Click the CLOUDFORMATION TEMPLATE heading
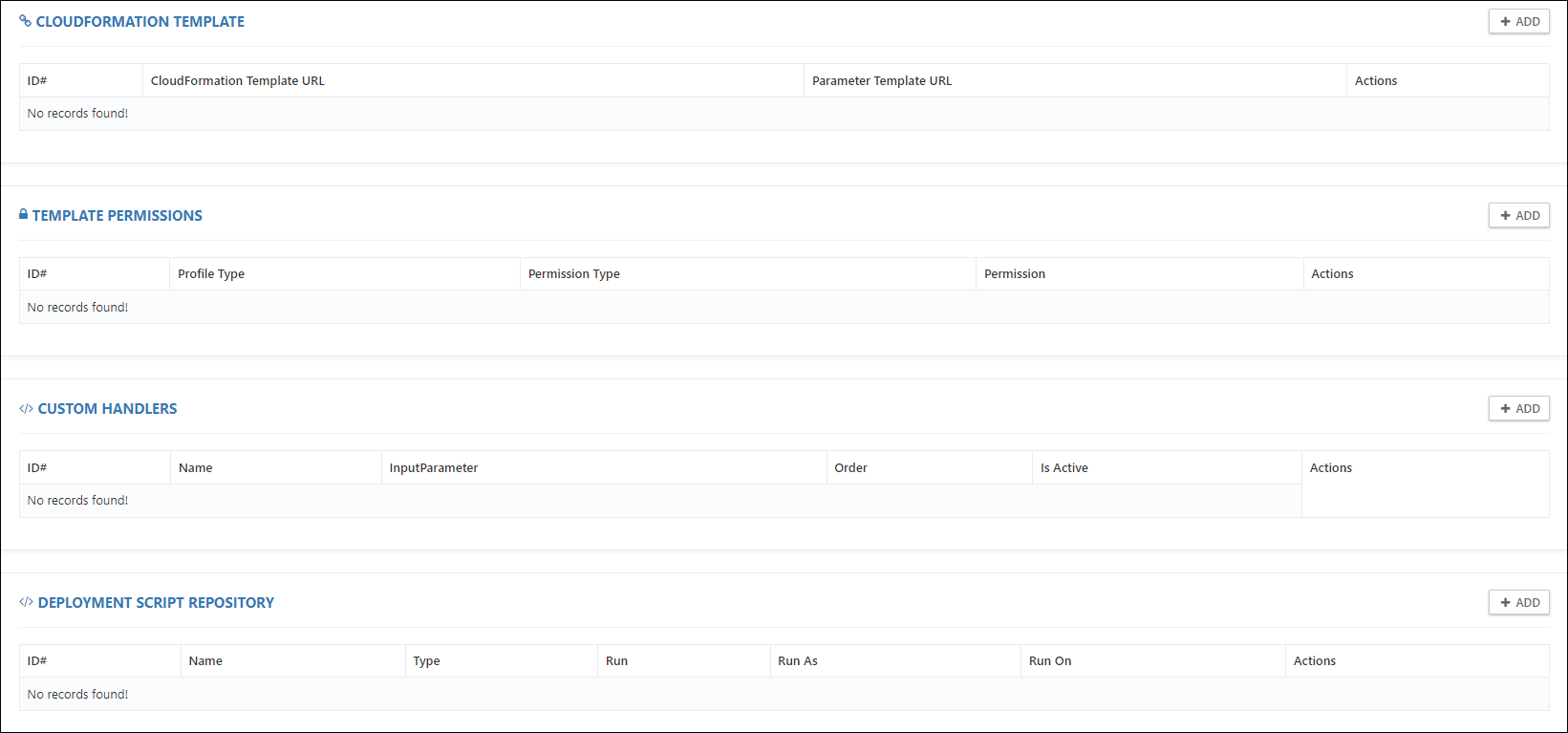The width and height of the screenshot is (1568, 733). click(x=140, y=21)
